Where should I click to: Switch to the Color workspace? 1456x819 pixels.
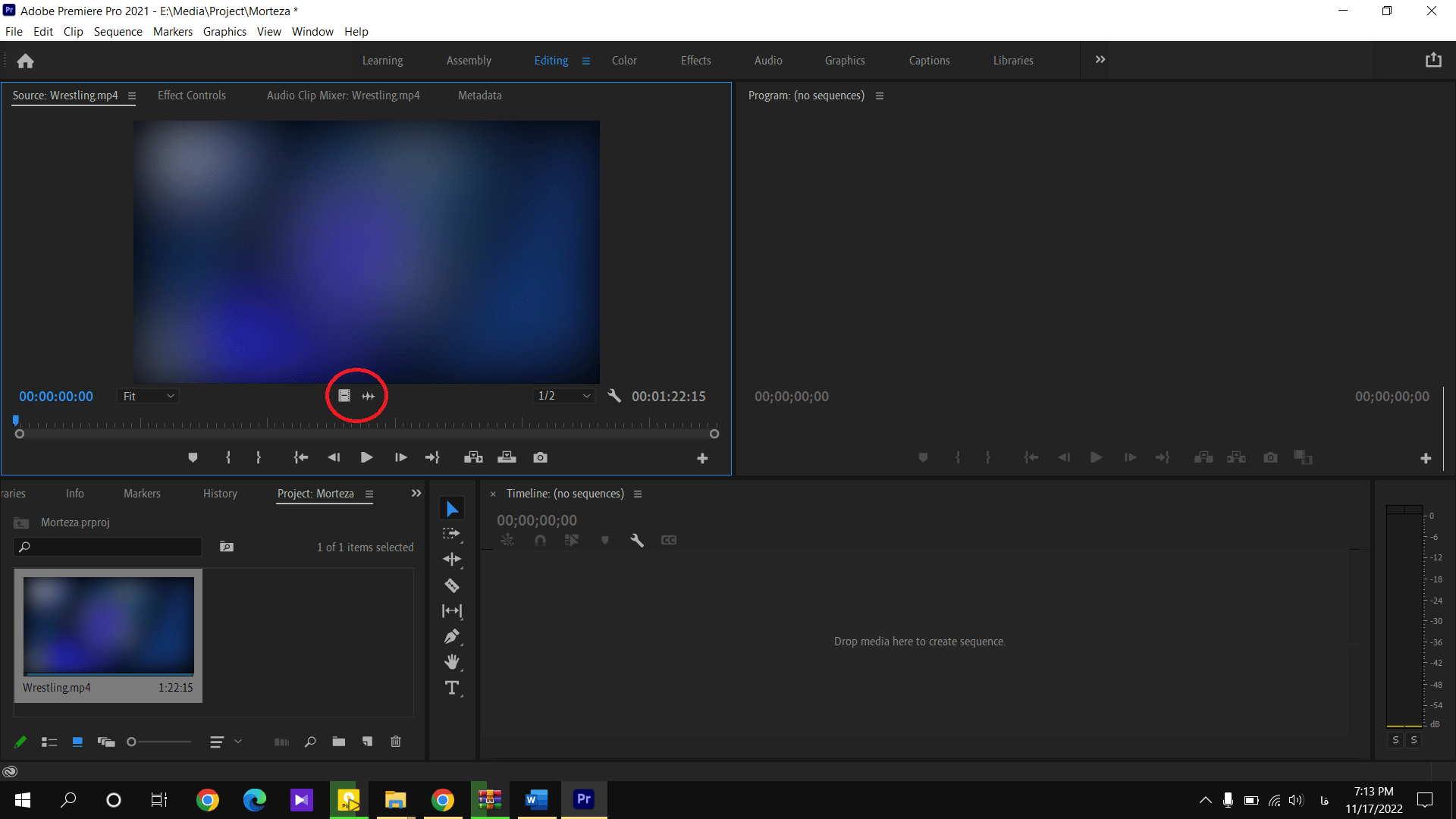(624, 60)
